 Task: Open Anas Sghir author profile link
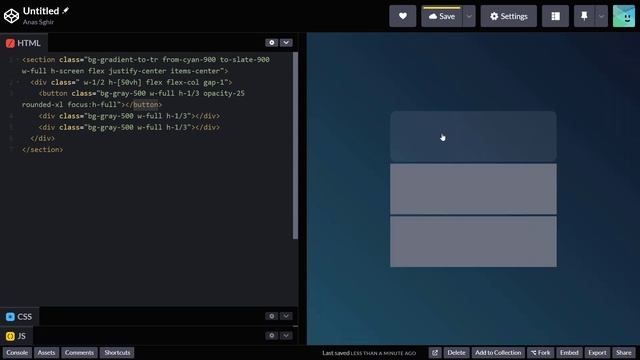[38, 22]
